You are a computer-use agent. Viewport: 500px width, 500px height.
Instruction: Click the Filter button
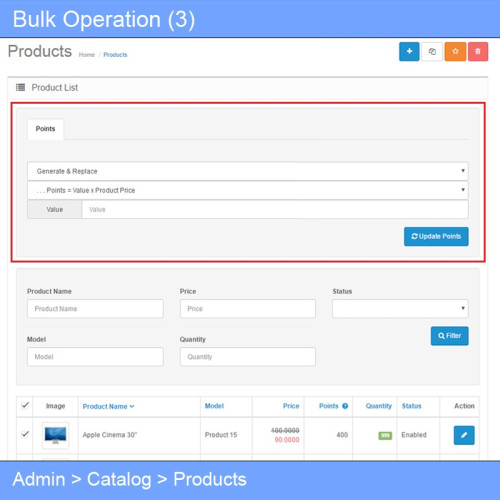[x=449, y=336]
